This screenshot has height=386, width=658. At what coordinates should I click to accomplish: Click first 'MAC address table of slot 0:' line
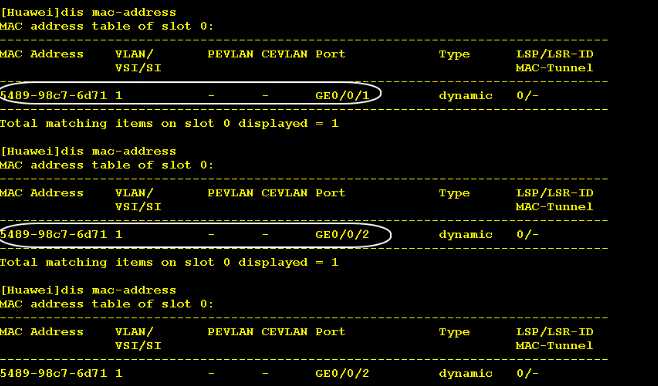point(107,26)
